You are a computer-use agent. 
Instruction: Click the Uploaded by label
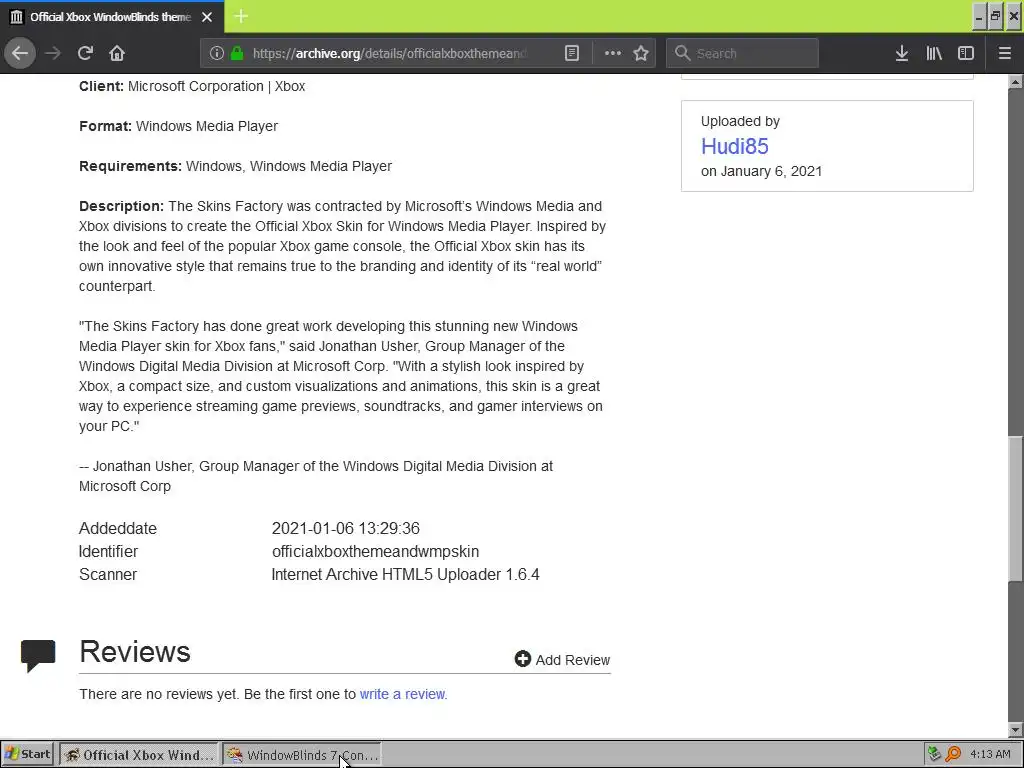coord(741,121)
